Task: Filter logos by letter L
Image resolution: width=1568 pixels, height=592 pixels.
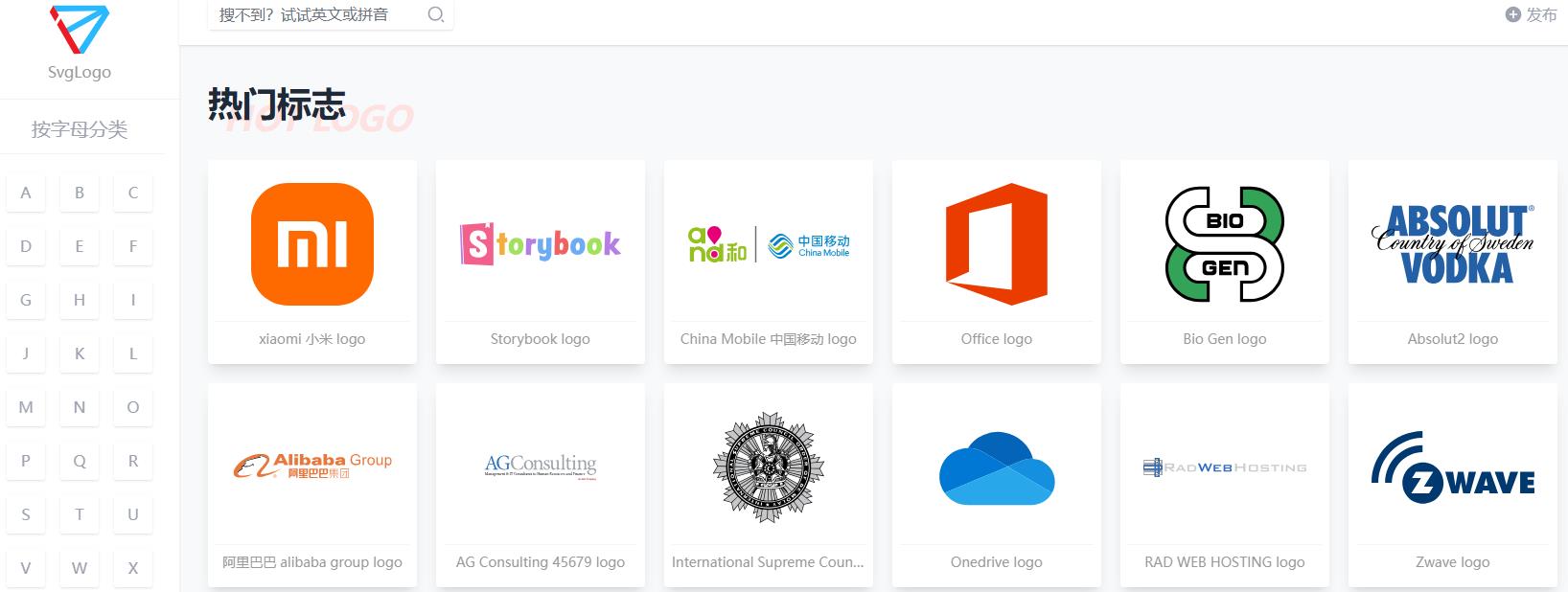Action: 133,353
